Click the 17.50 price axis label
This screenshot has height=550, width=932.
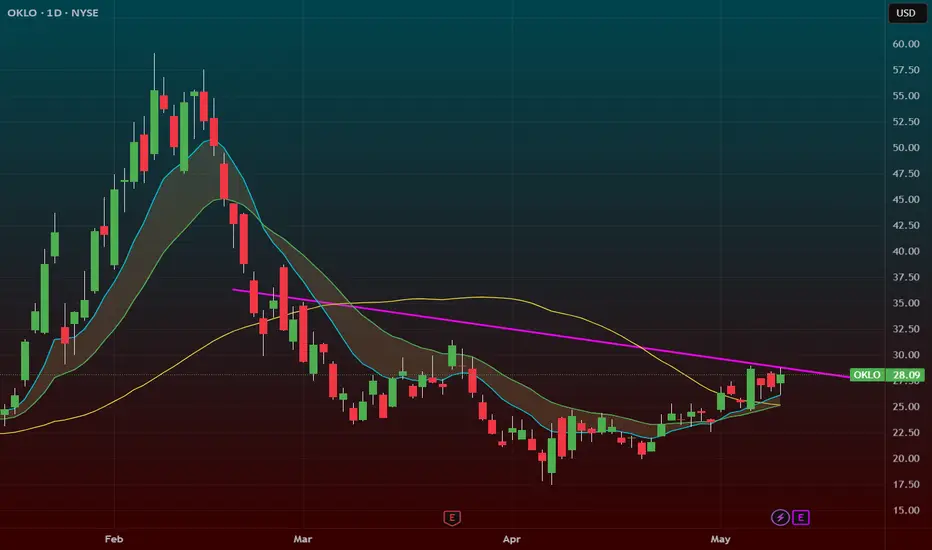[x=906, y=484]
